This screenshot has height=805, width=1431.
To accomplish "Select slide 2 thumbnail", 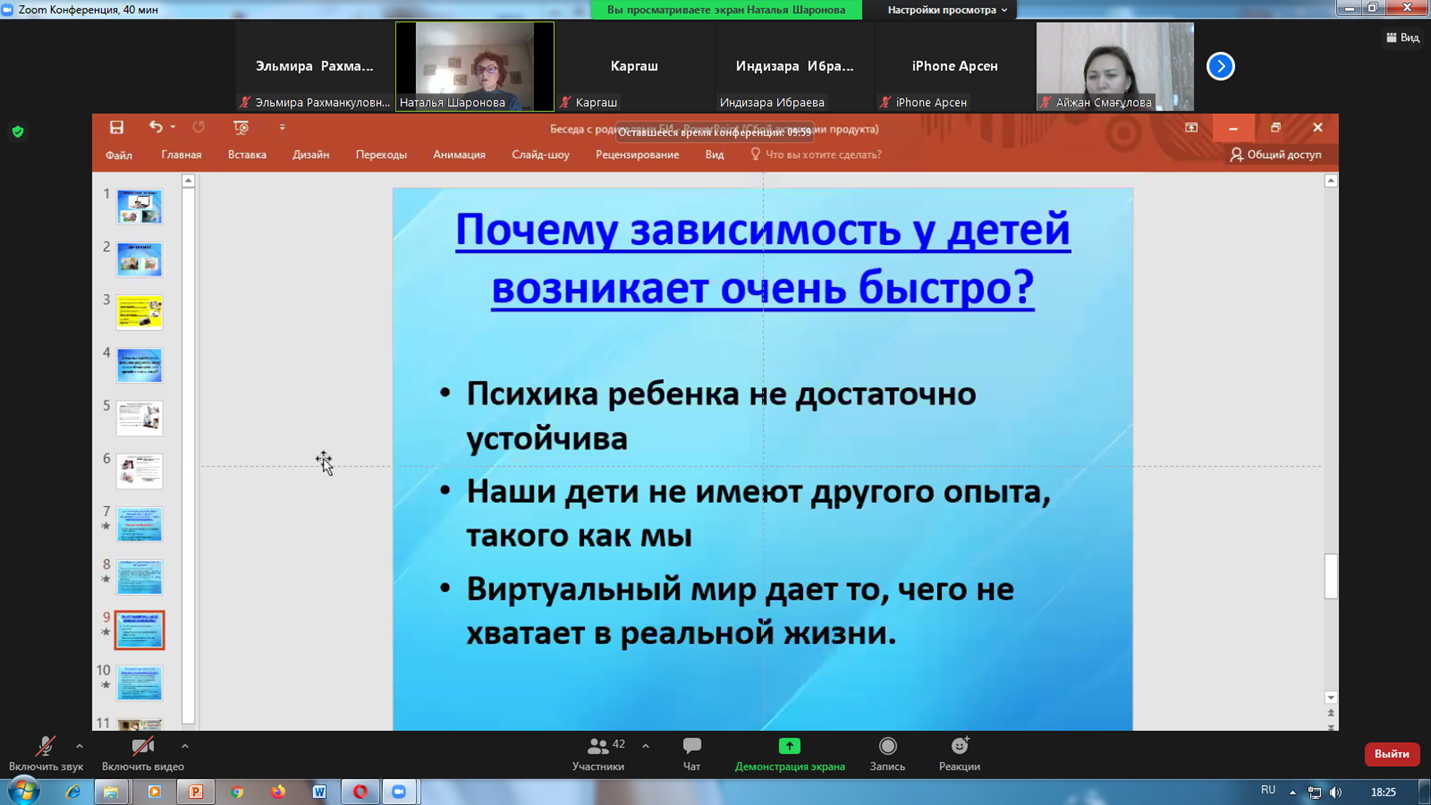I will click(x=139, y=259).
